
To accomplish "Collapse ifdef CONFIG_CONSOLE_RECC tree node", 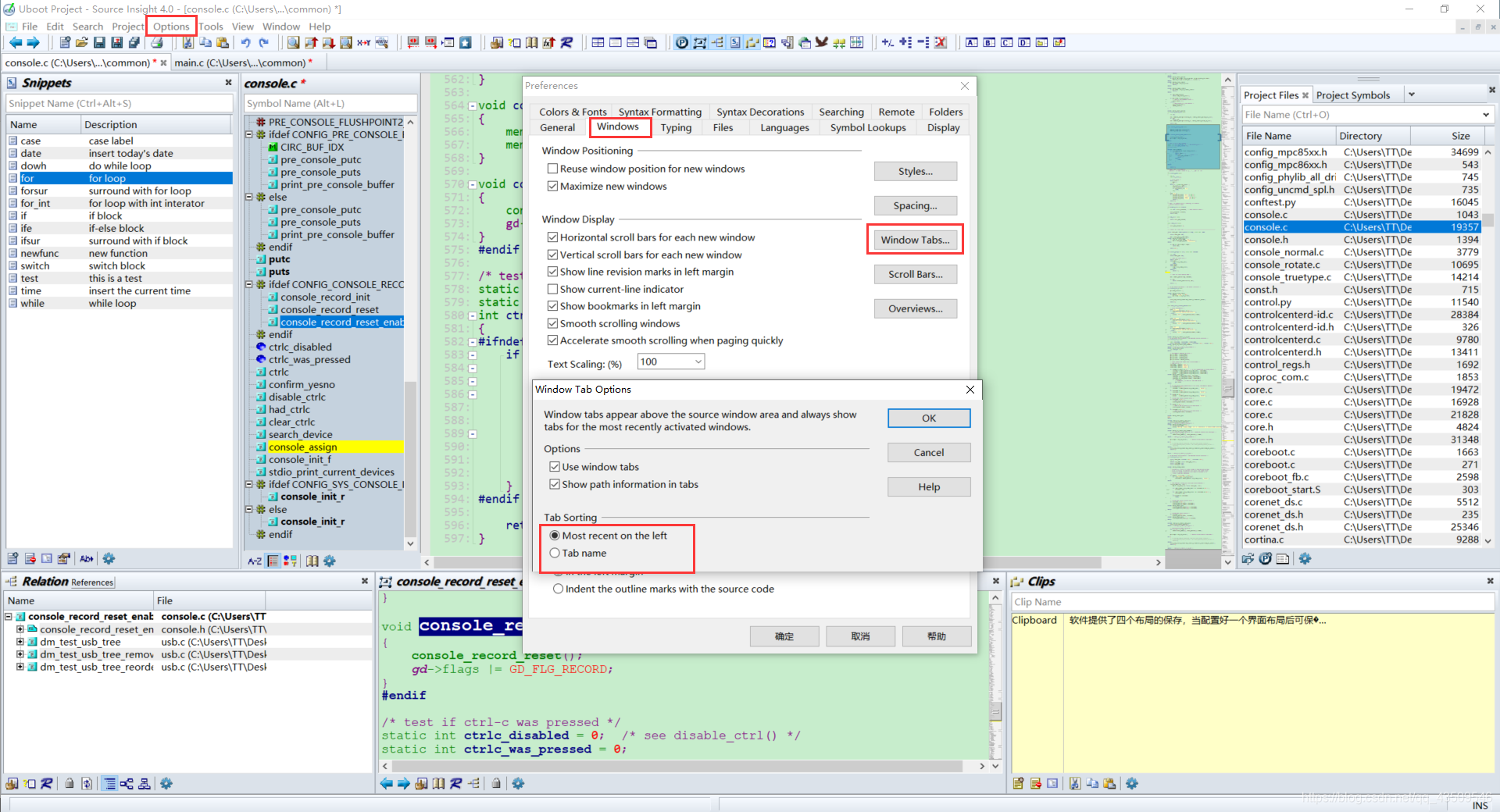I will point(250,284).
